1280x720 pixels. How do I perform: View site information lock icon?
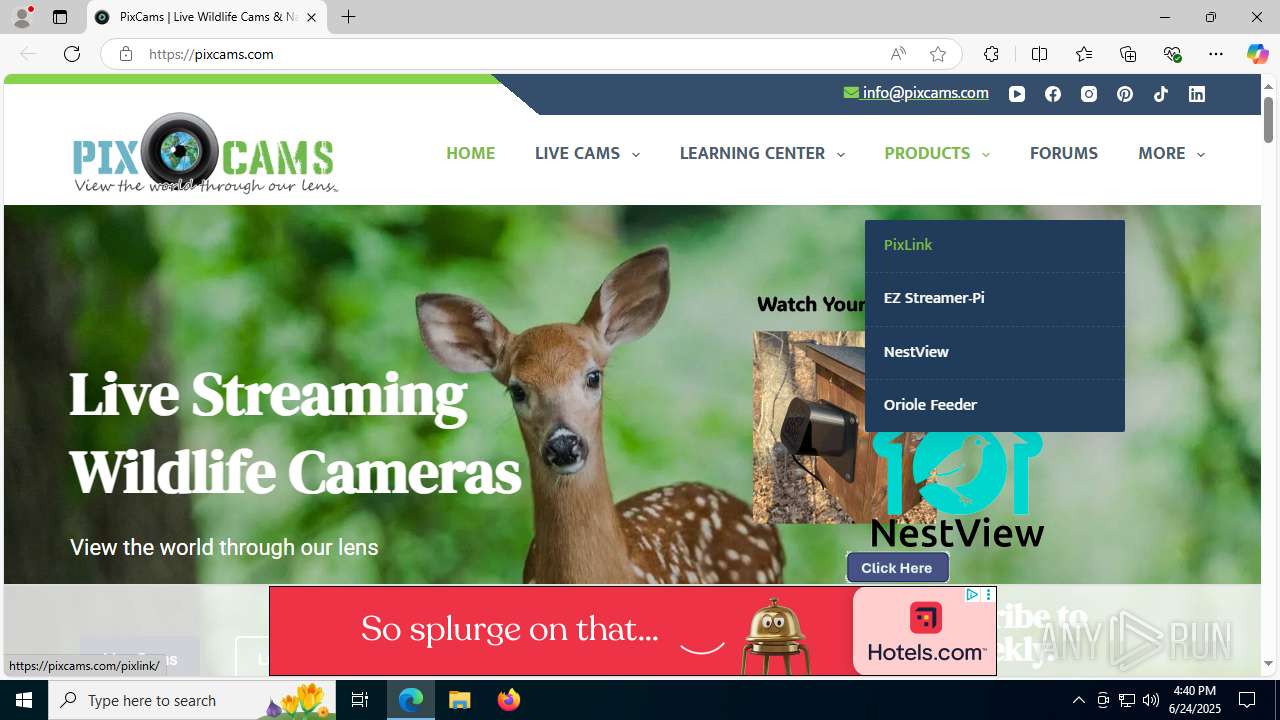coord(126,54)
